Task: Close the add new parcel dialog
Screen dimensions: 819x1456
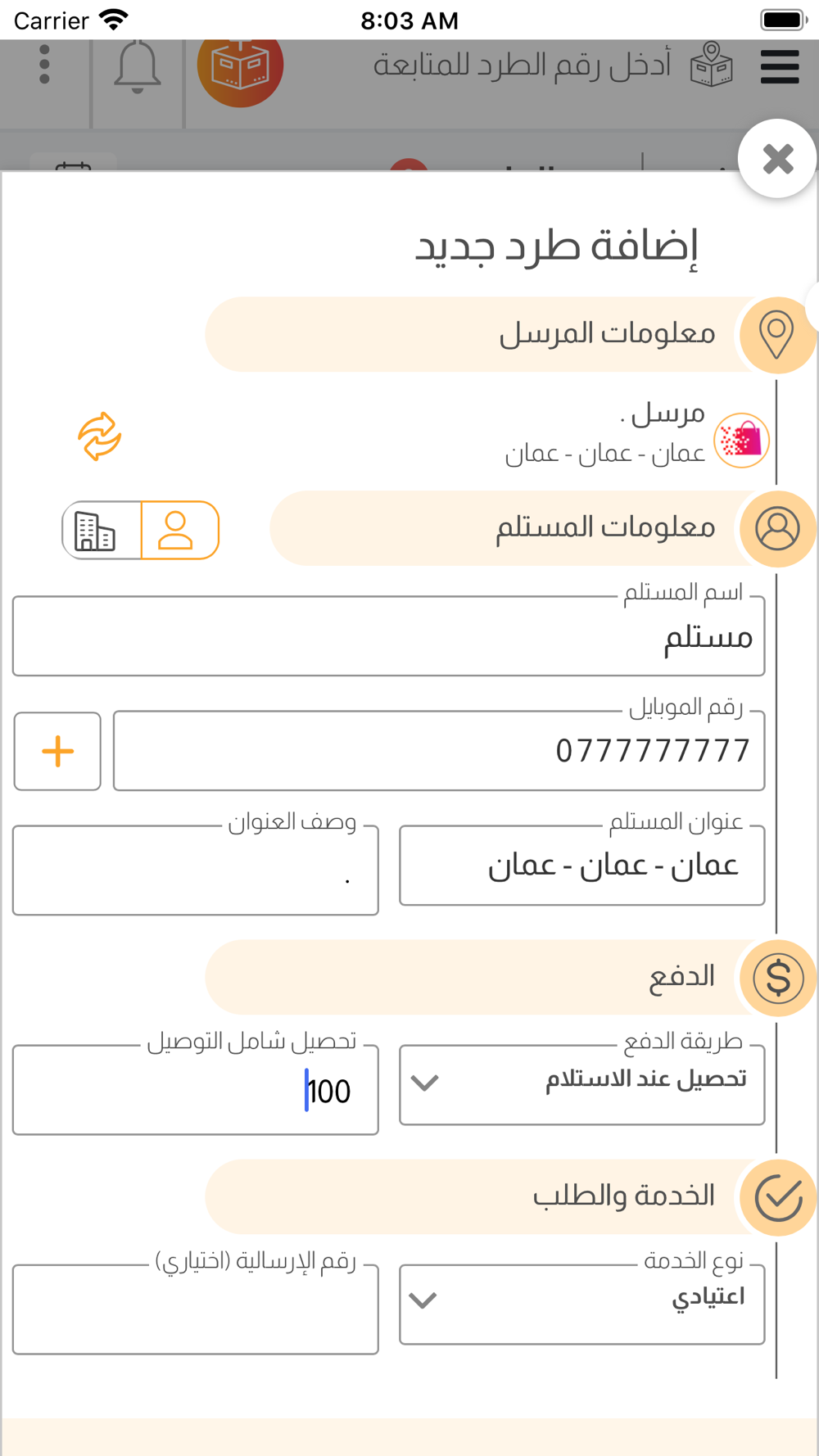Action: (x=777, y=159)
